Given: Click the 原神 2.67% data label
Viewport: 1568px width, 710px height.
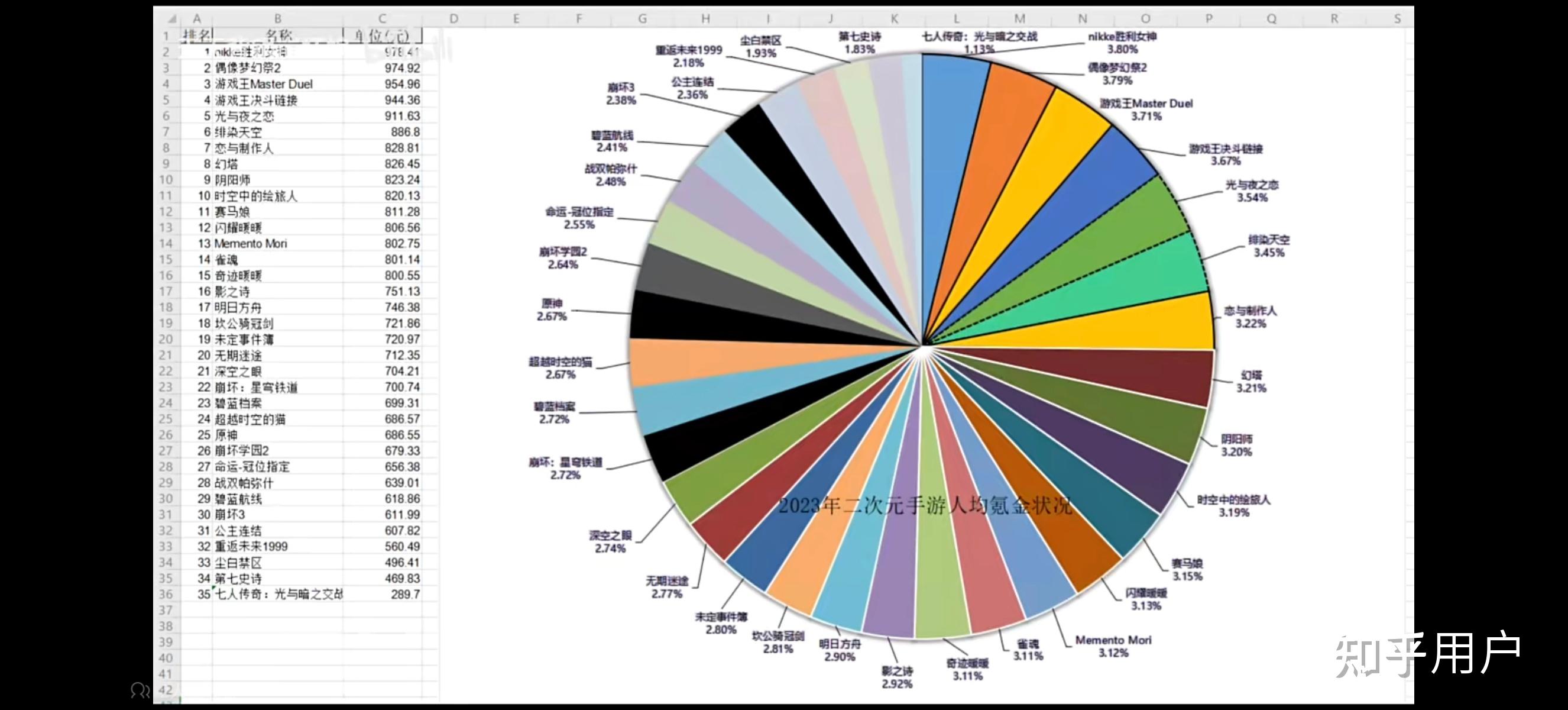Looking at the screenshot, I should [x=552, y=310].
